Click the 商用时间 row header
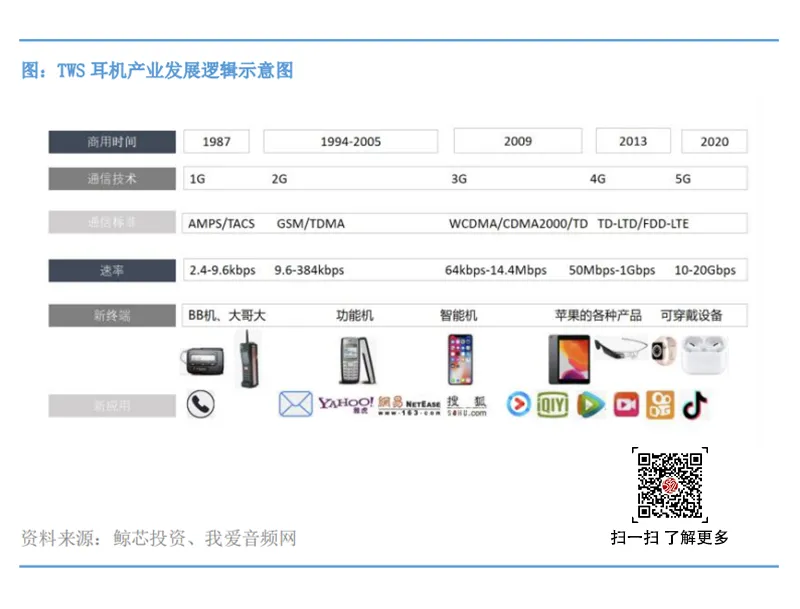800x609 pixels. pyautogui.click(x=112, y=142)
